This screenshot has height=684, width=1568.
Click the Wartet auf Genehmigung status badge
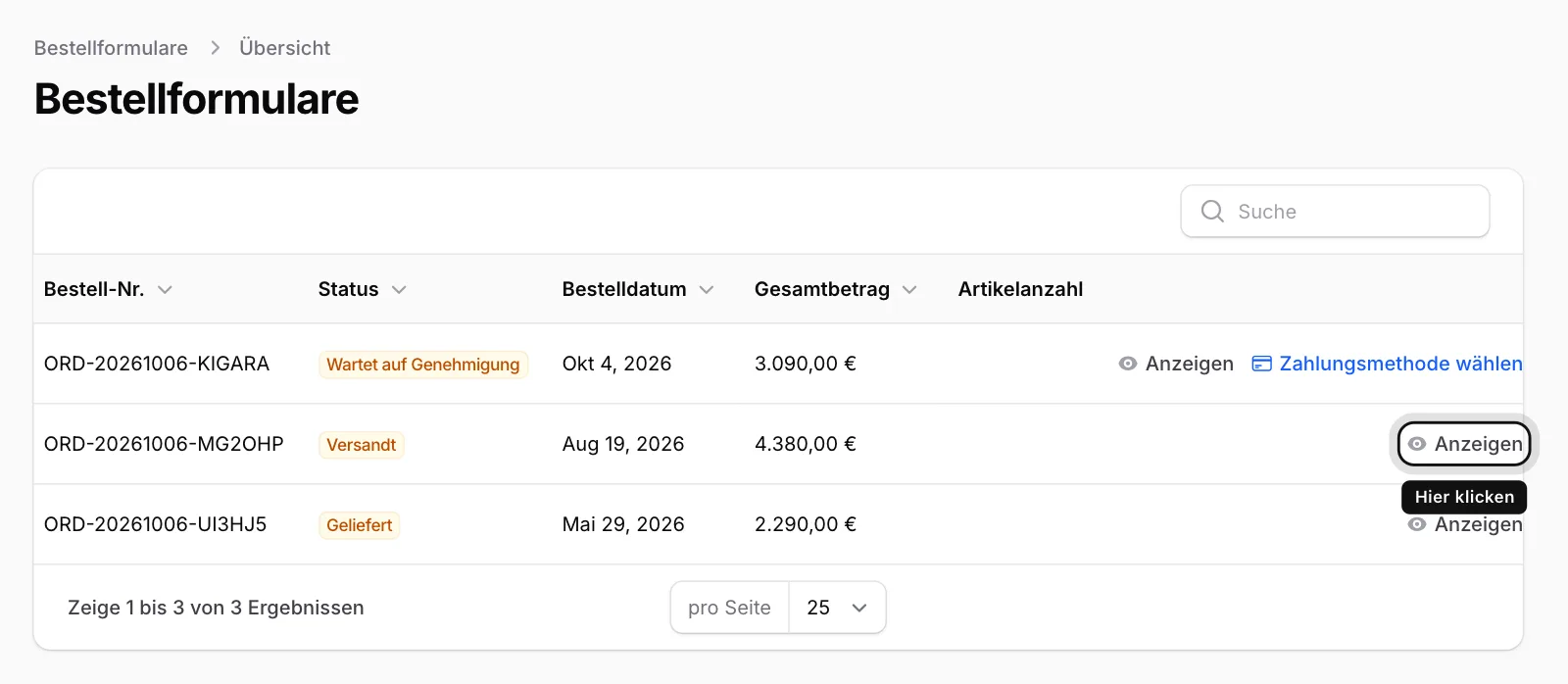click(423, 365)
